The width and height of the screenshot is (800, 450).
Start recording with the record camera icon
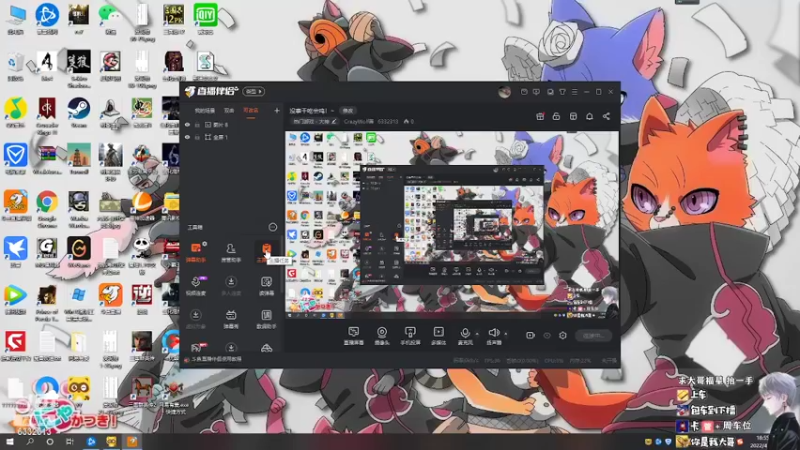pyautogui.click(x=530, y=335)
